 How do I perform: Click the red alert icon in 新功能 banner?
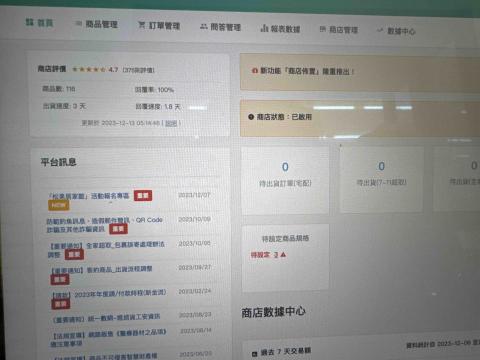[255, 71]
